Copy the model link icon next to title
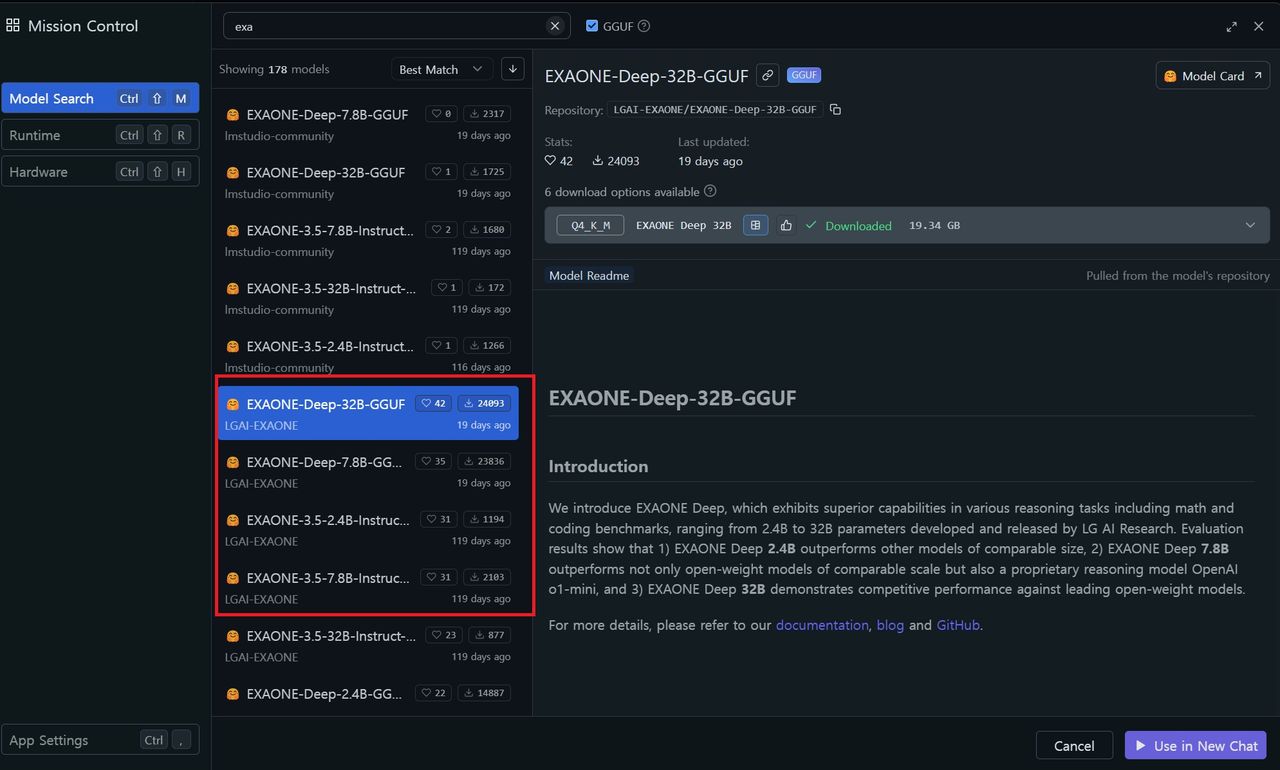1280x770 pixels. pos(768,75)
